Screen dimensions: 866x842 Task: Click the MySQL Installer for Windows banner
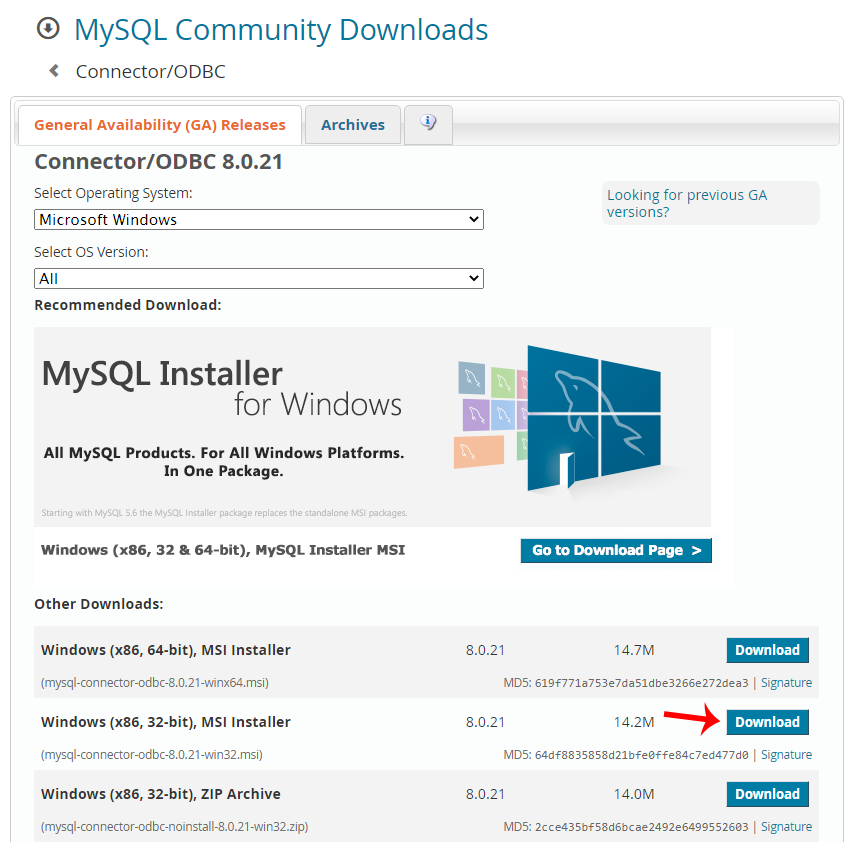[x=372, y=426]
